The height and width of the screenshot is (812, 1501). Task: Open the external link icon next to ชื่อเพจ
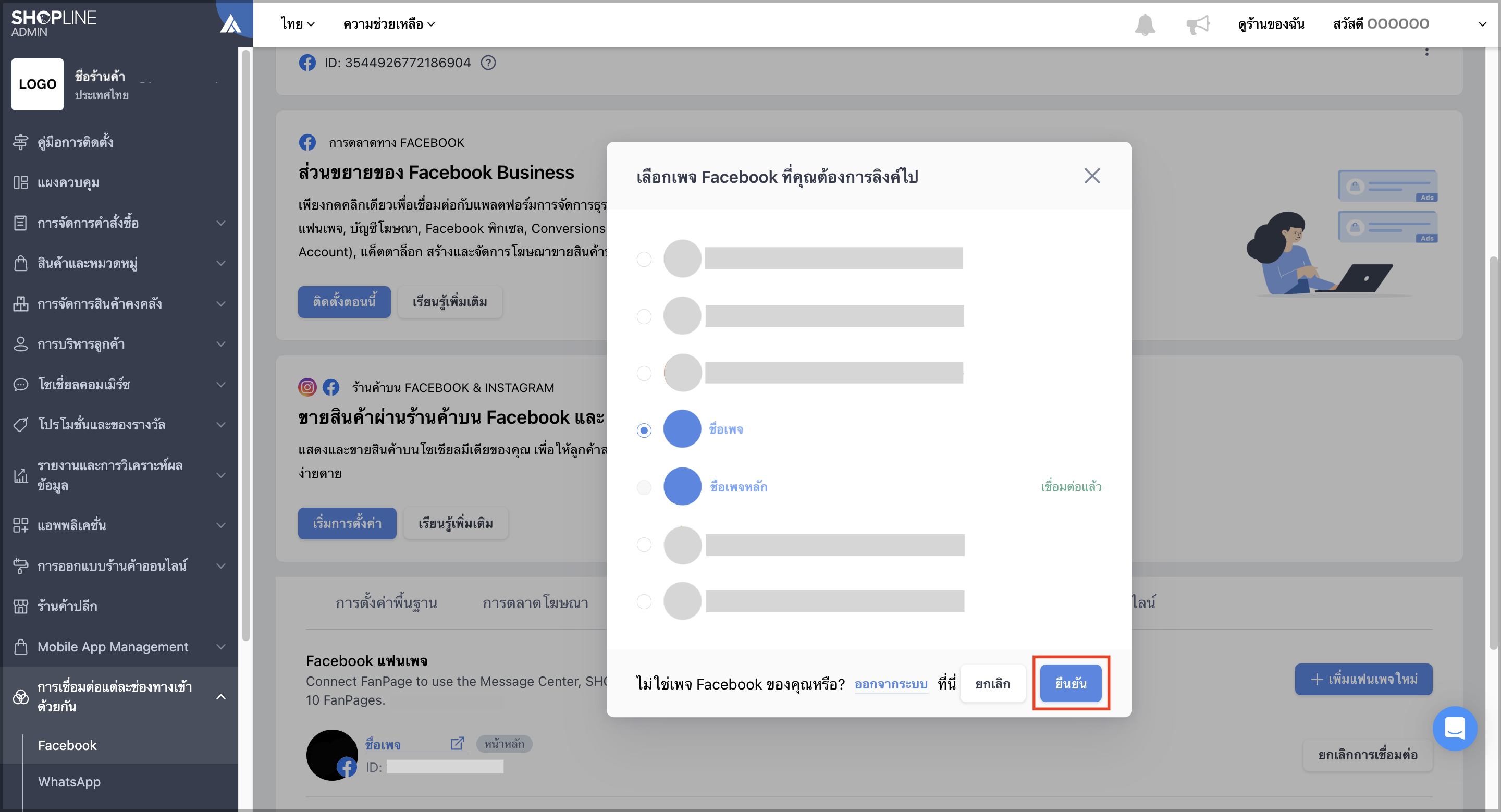(x=458, y=743)
